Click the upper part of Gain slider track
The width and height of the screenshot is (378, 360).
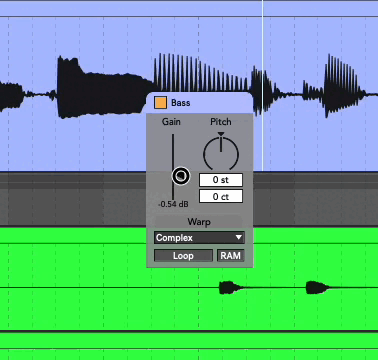pos(173,150)
